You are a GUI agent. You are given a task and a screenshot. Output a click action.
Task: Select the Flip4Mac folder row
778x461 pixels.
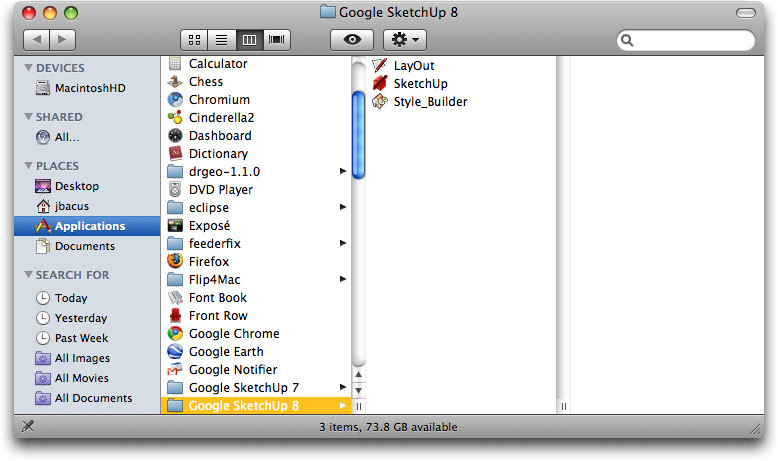pos(256,279)
